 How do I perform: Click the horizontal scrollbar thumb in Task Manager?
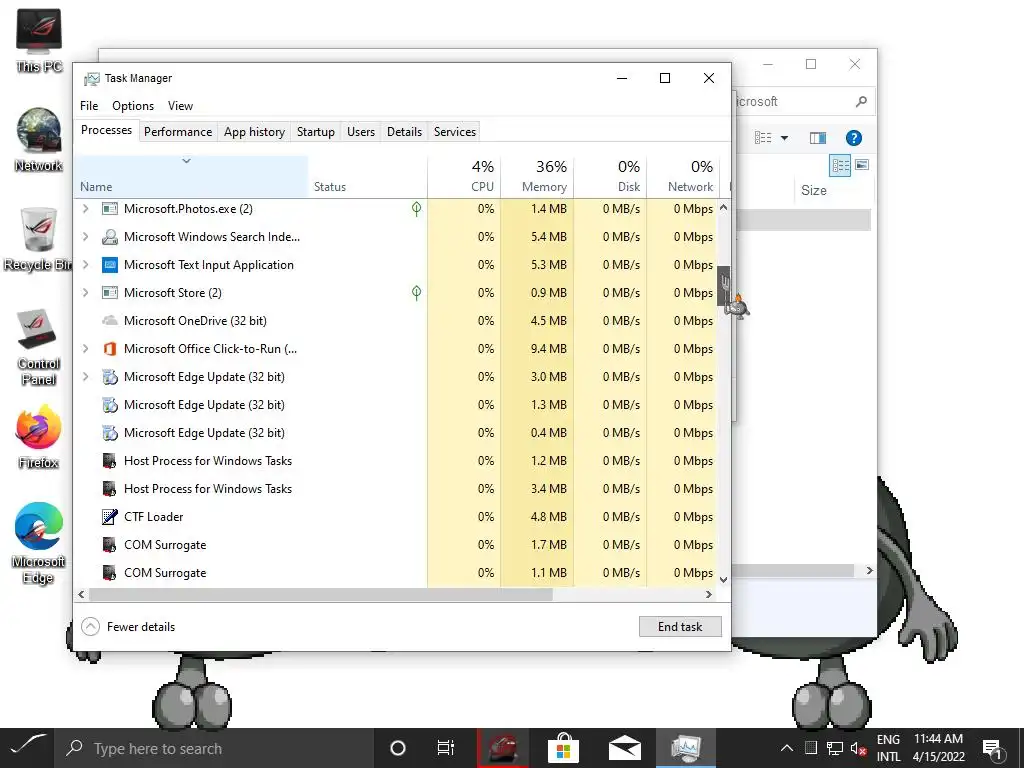pos(321,595)
